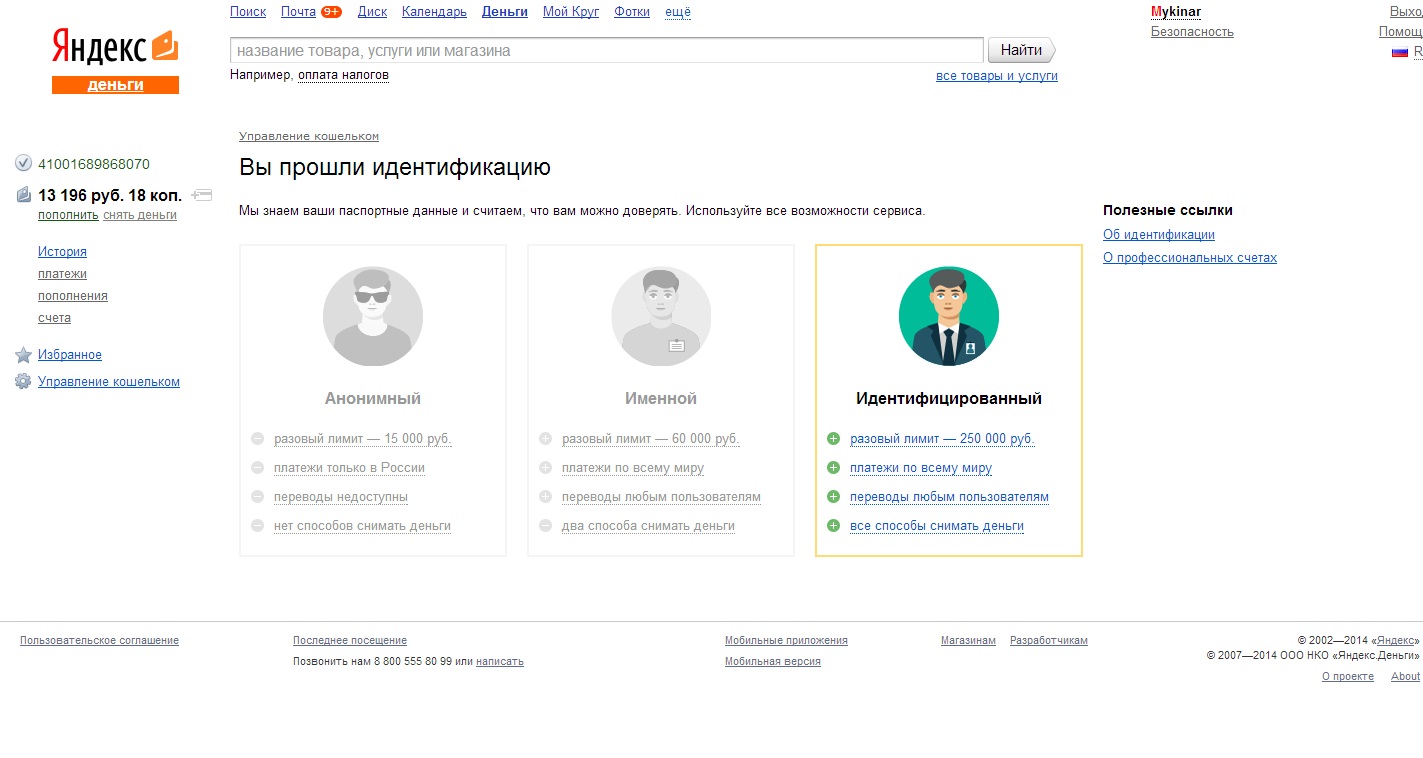
Task: Click the Mykinar username link
Action: click(1176, 12)
